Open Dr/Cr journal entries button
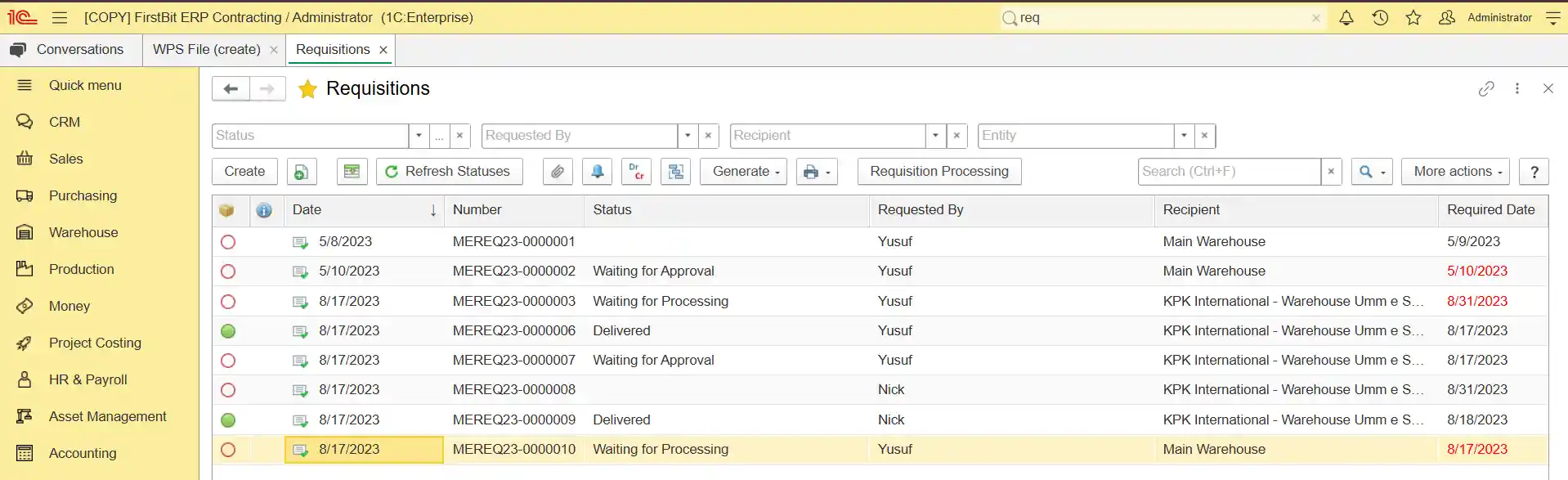 [636, 172]
